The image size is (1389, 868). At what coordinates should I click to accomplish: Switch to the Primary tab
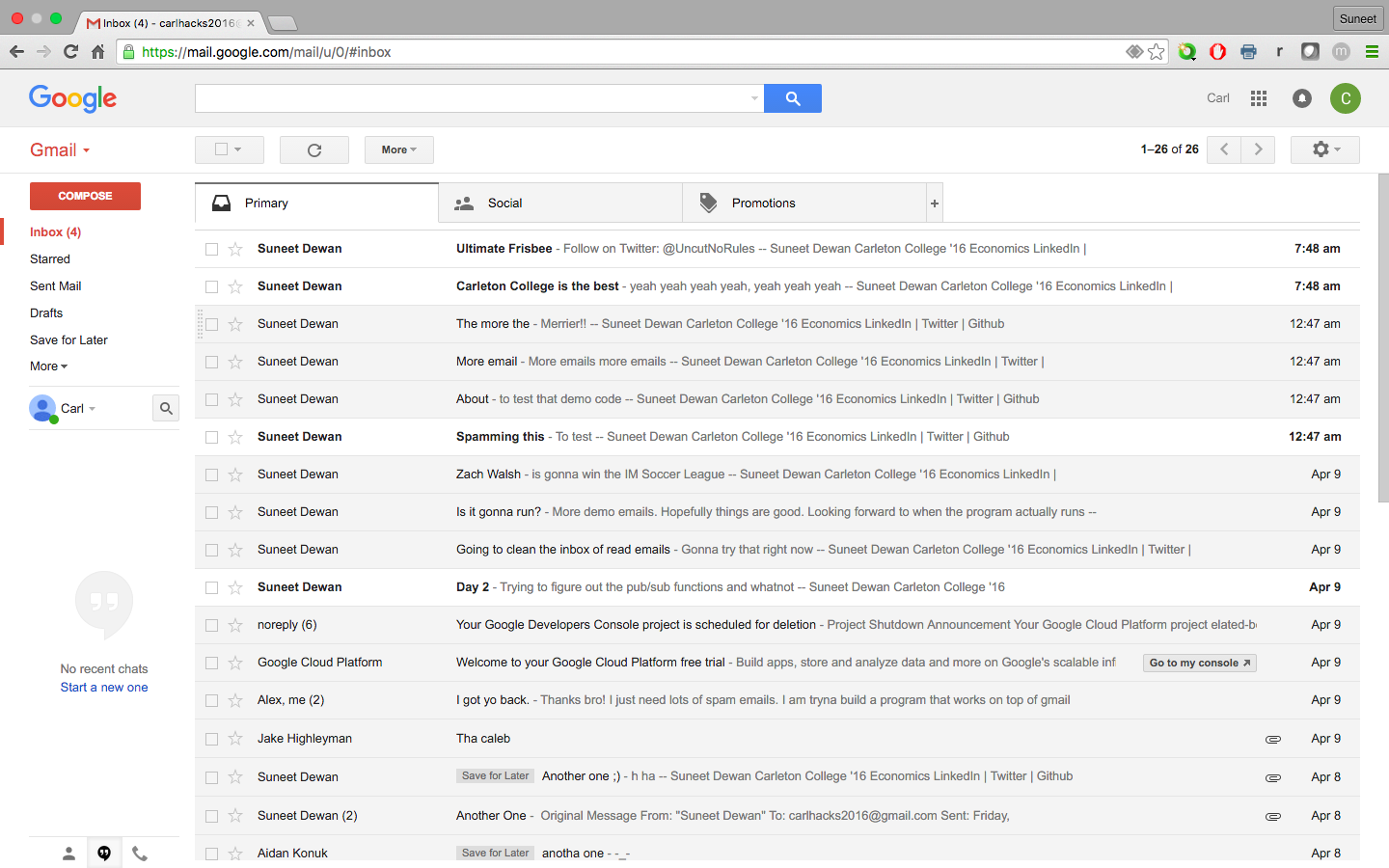click(x=316, y=203)
